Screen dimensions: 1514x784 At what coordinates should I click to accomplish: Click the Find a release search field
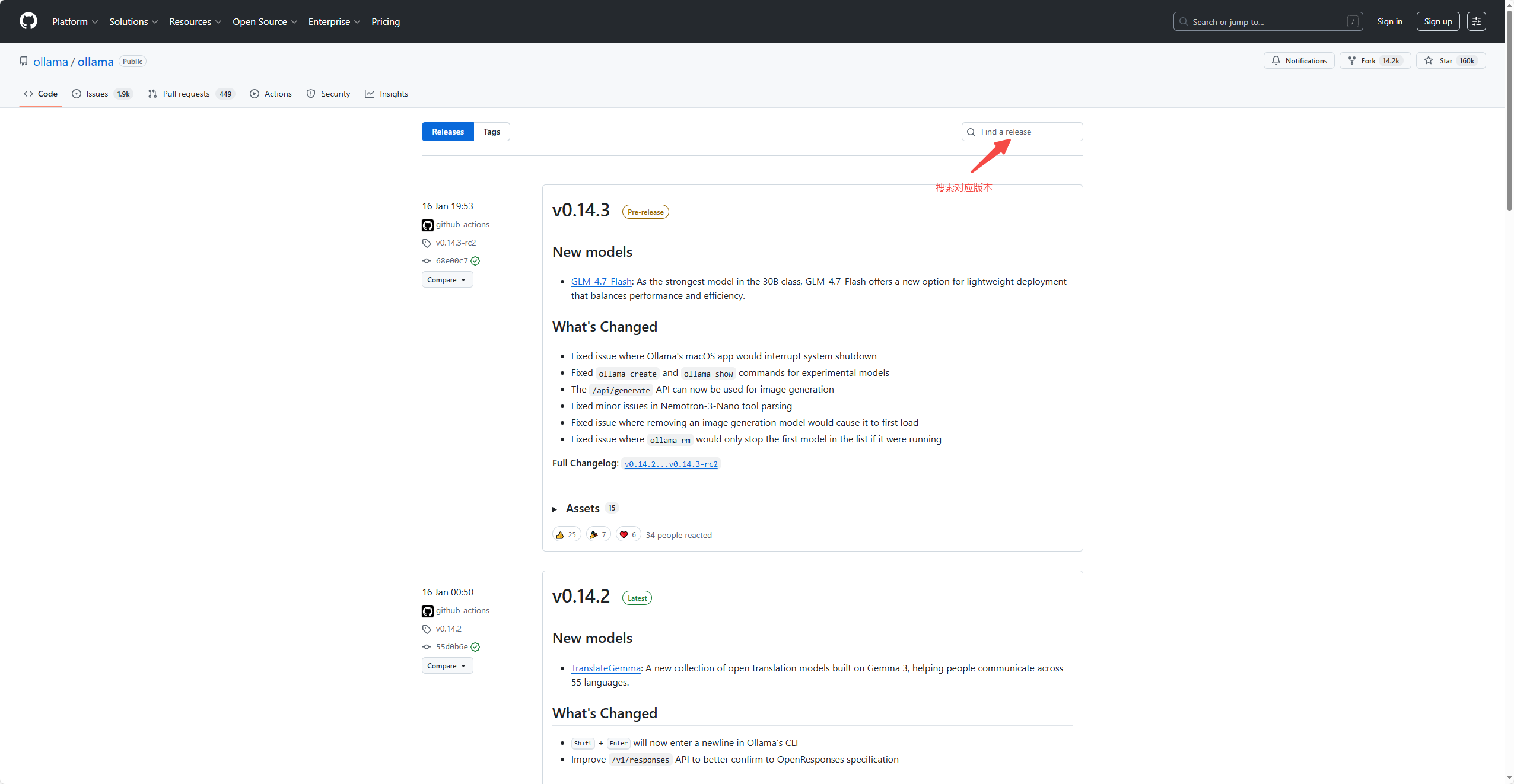pos(1026,132)
